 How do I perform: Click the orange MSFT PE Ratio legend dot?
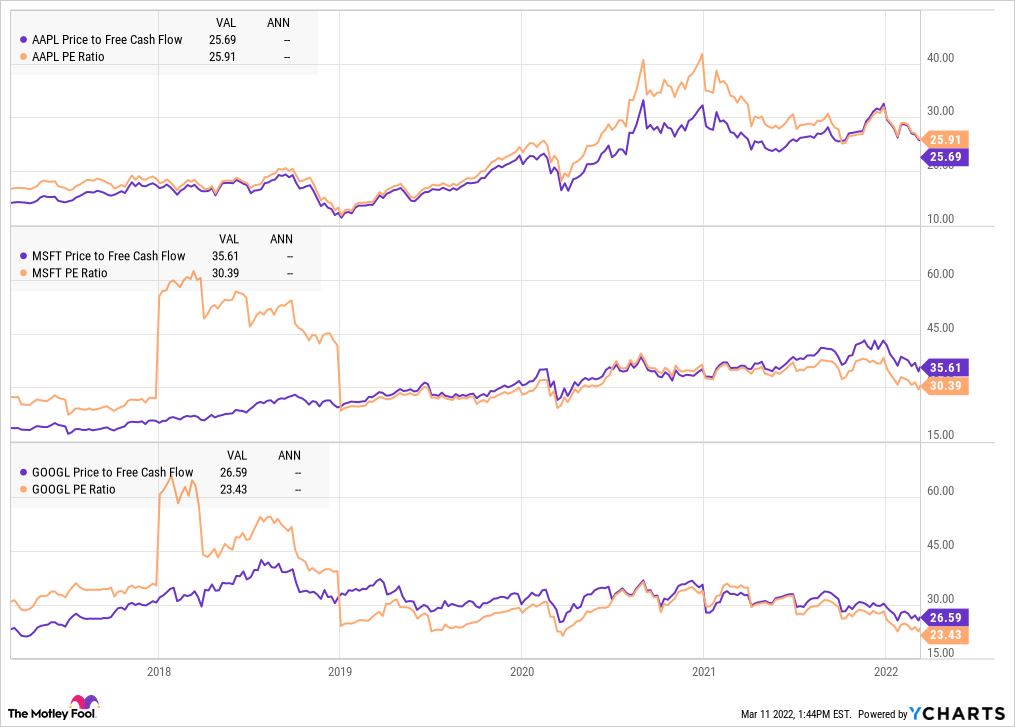[x=24, y=273]
